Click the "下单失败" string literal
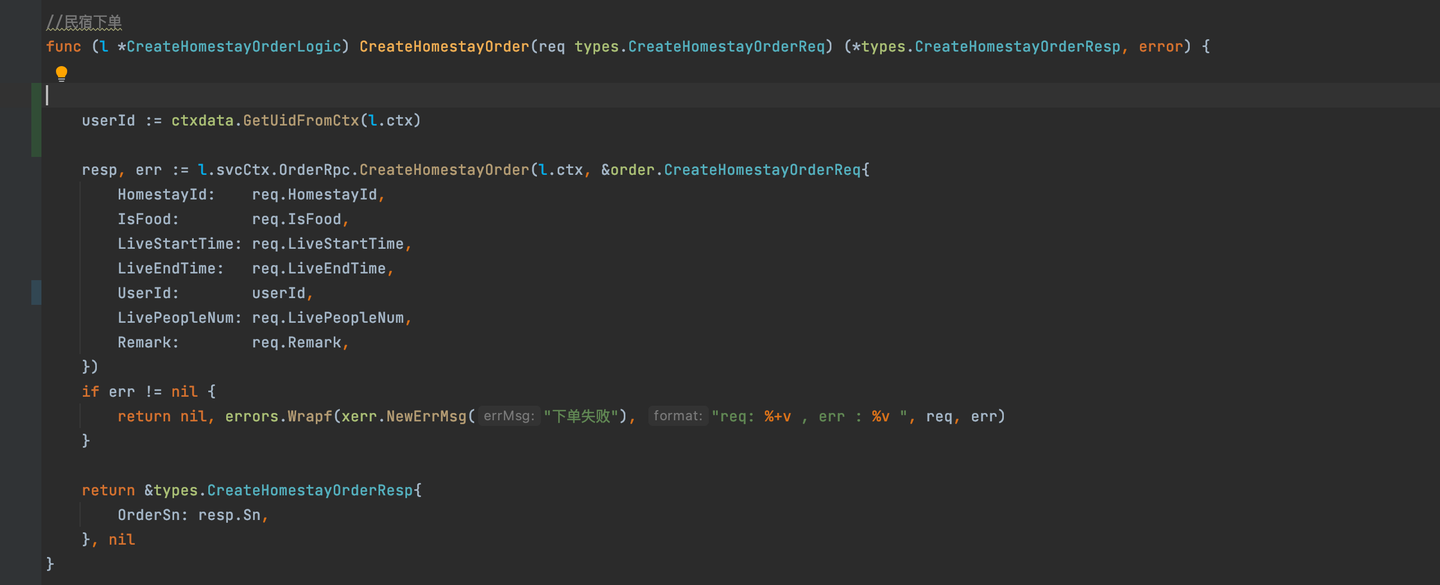The image size is (1440, 585). (581, 416)
